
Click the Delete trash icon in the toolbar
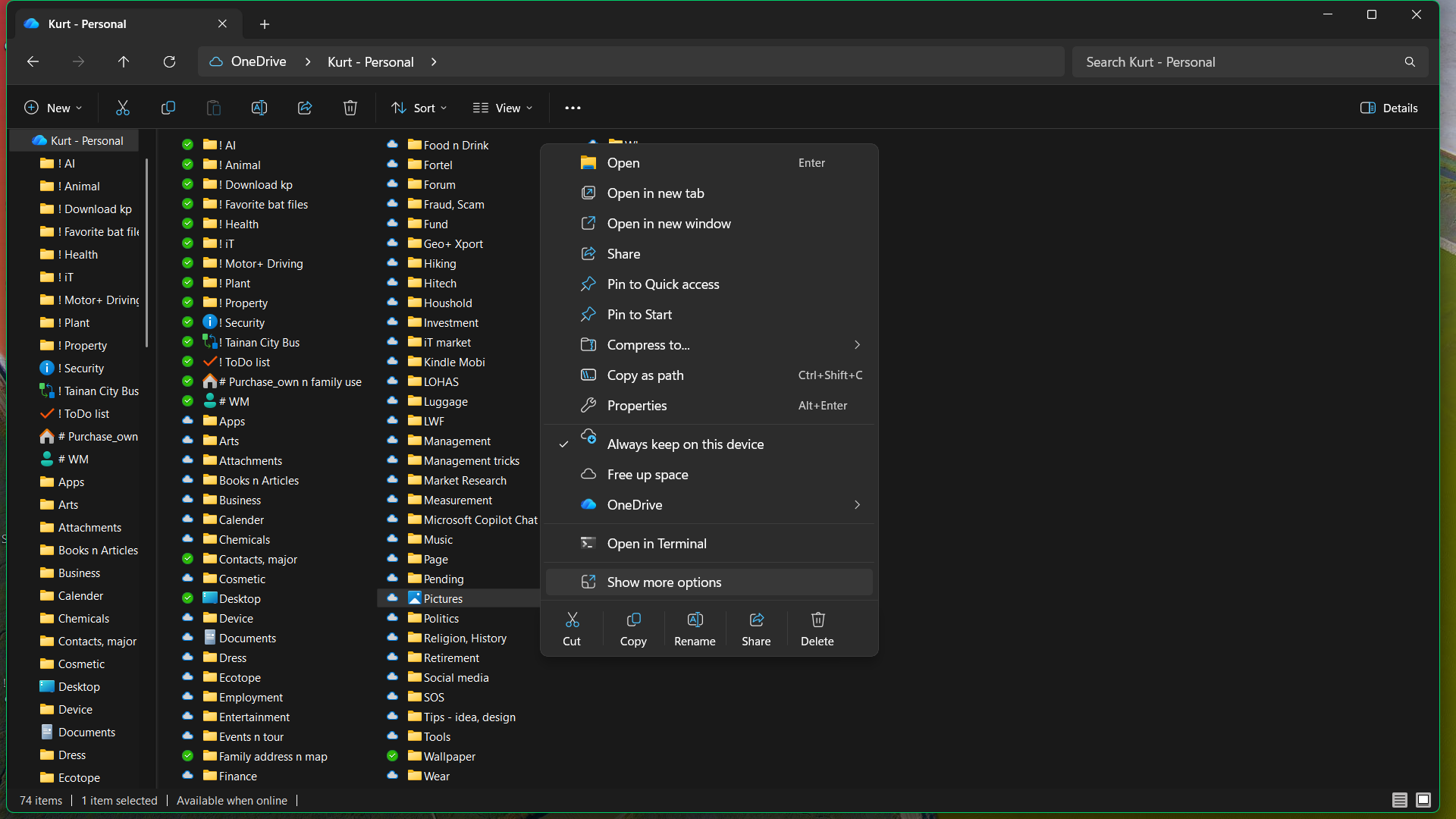(350, 108)
